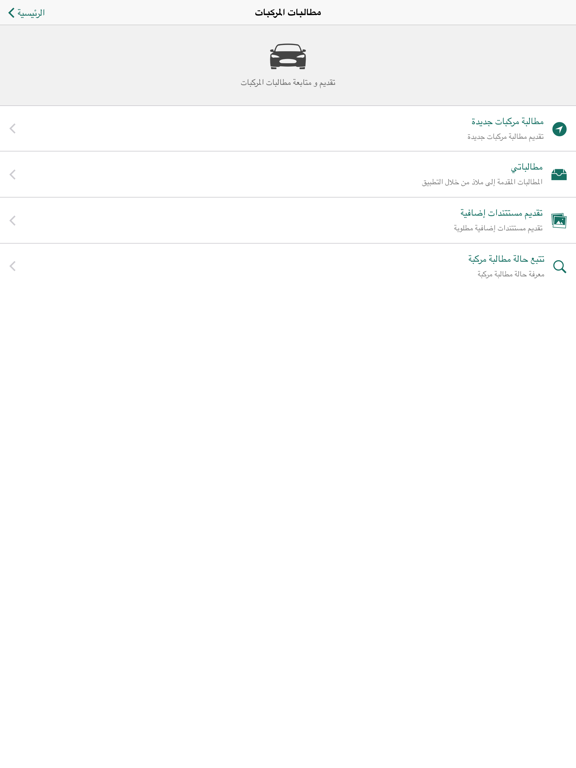The image size is (576, 768).
Task: Select text تقديم و متابعة مطالبات المركبات
Action: click(x=288, y=82)
